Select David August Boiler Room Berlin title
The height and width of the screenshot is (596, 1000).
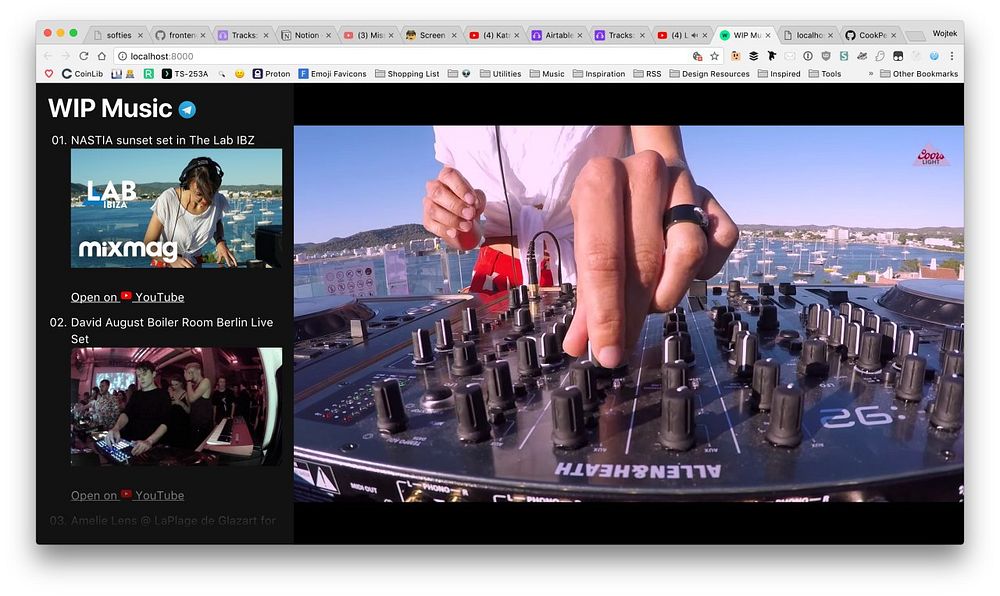pyautogui.click(x=172, y=330)
